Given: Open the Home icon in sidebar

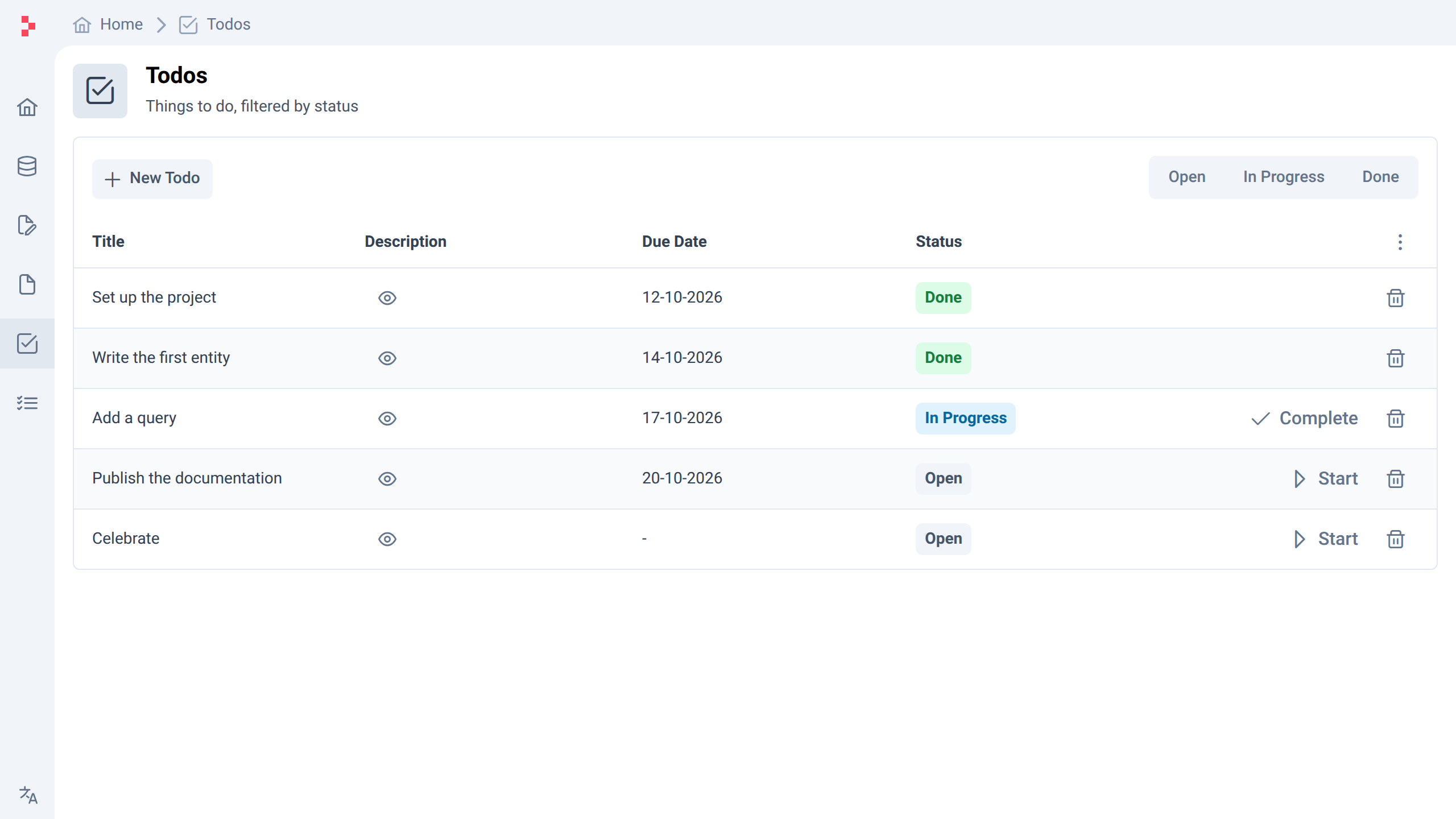Looking at the screenshot, I should (x=27, y=107).
